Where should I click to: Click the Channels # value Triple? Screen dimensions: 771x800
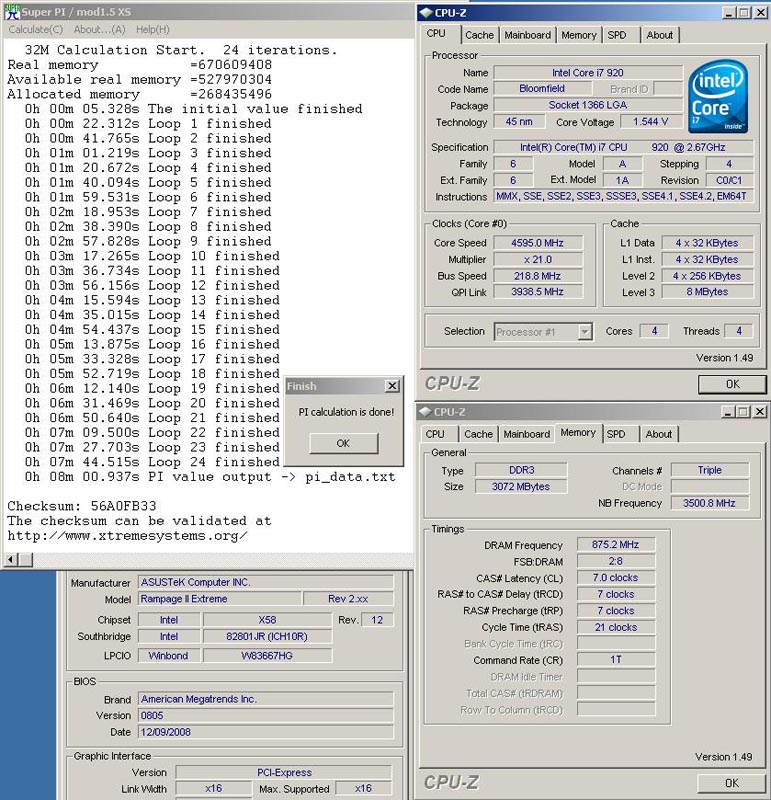click(x=710, y=470)
